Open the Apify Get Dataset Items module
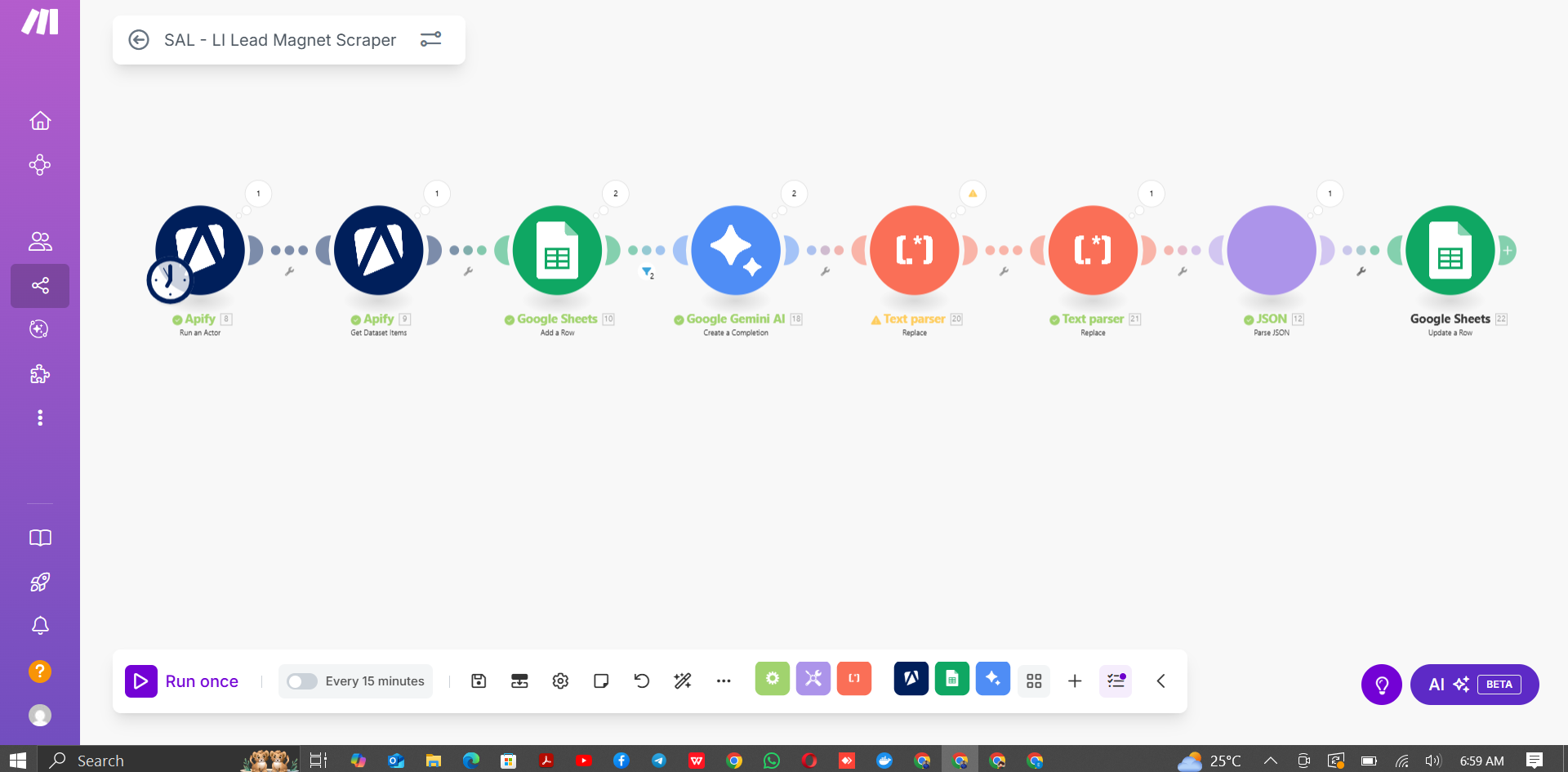The image size is (1568, 772). pos(379,250)
